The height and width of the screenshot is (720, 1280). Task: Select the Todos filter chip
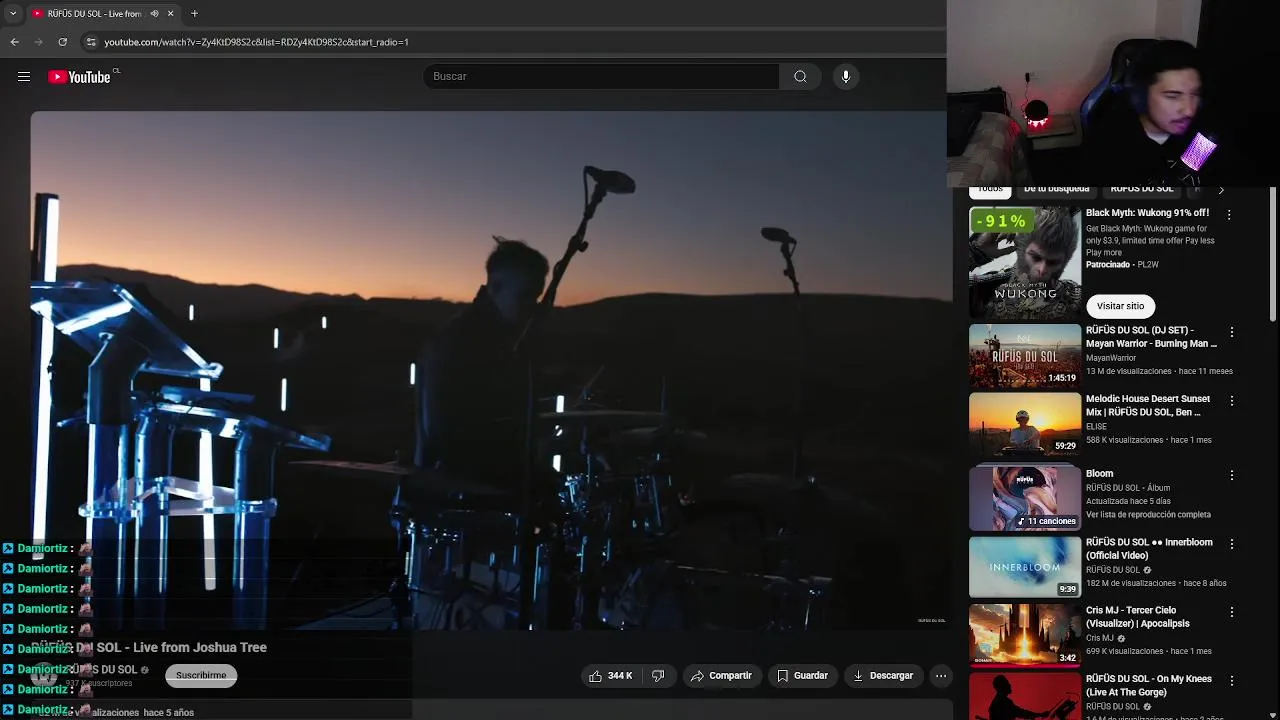coord(990,189)
